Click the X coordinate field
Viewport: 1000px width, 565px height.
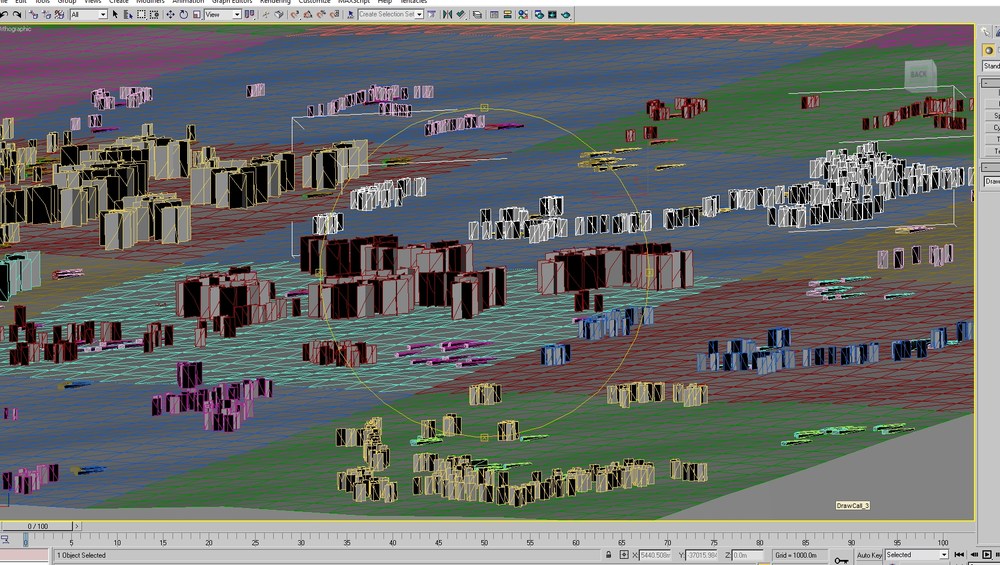click(654, 555)
